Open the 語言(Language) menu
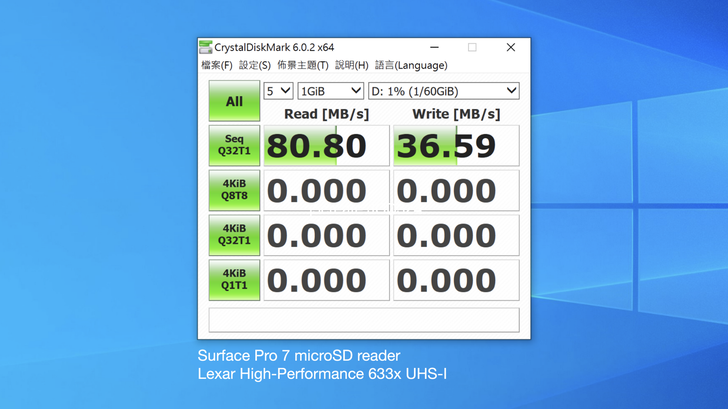Image resolution: width=728 pixels, height=409 pixels. click(411, 65)
